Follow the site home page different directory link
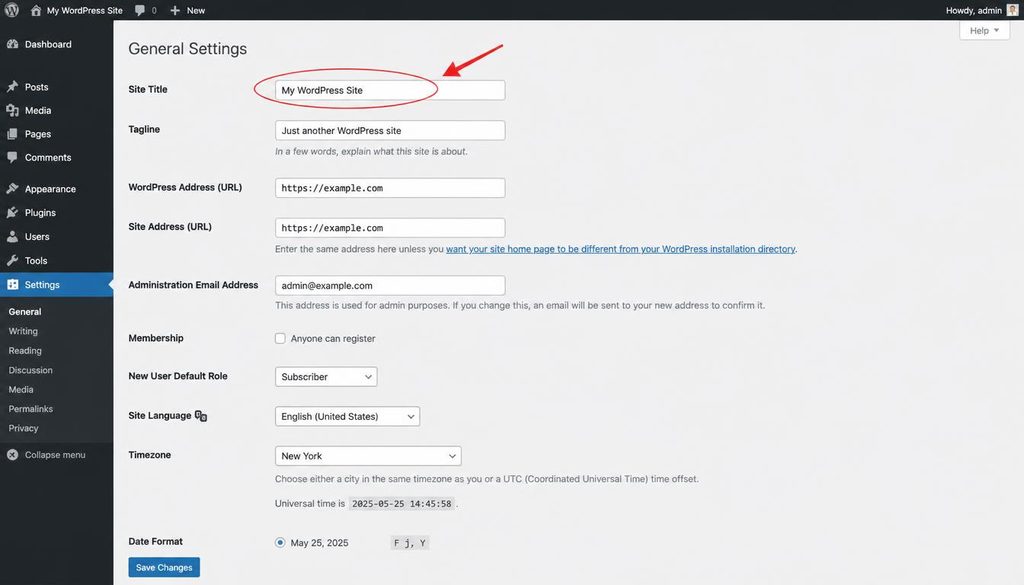 [620, 249]
